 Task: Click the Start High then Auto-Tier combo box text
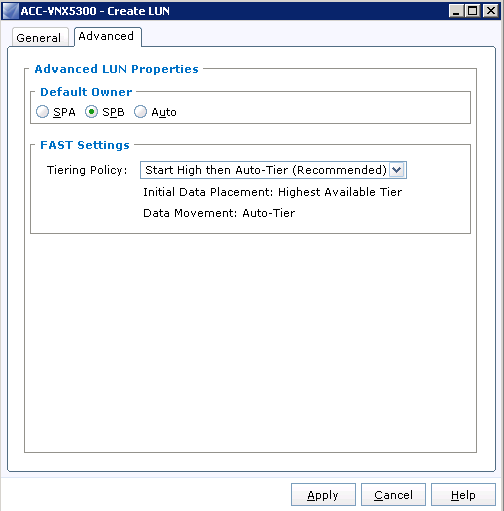266,170
